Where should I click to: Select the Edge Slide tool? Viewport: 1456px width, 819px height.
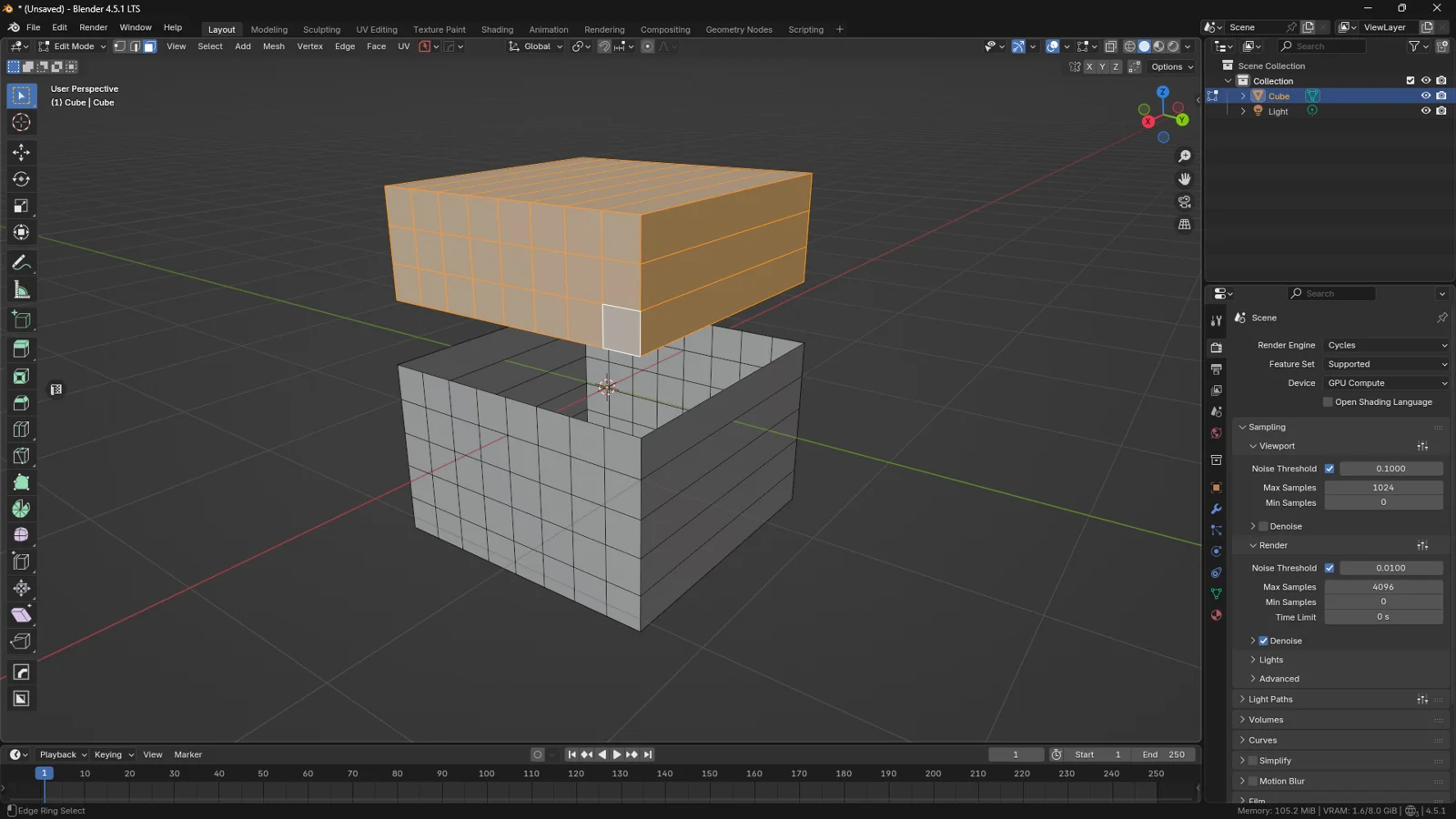[x=21, y=561]
